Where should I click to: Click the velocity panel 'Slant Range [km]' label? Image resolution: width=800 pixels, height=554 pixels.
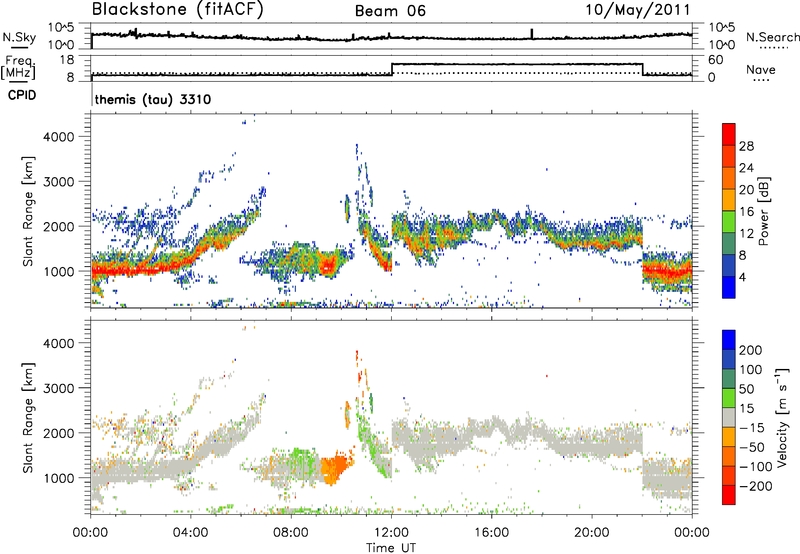click(28, 417)
